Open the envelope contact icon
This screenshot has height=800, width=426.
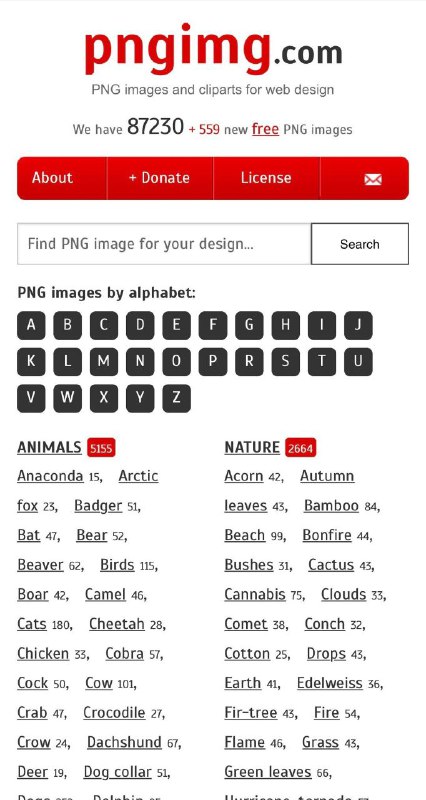pyautogui.click(x=373, y=179)
